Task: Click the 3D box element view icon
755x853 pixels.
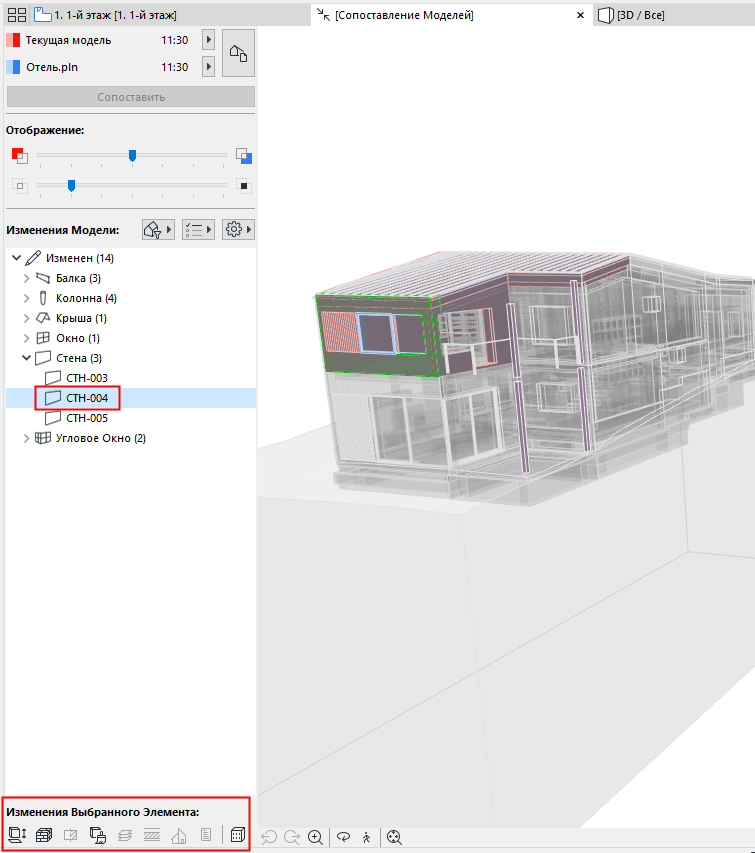Action: (238, 835)
